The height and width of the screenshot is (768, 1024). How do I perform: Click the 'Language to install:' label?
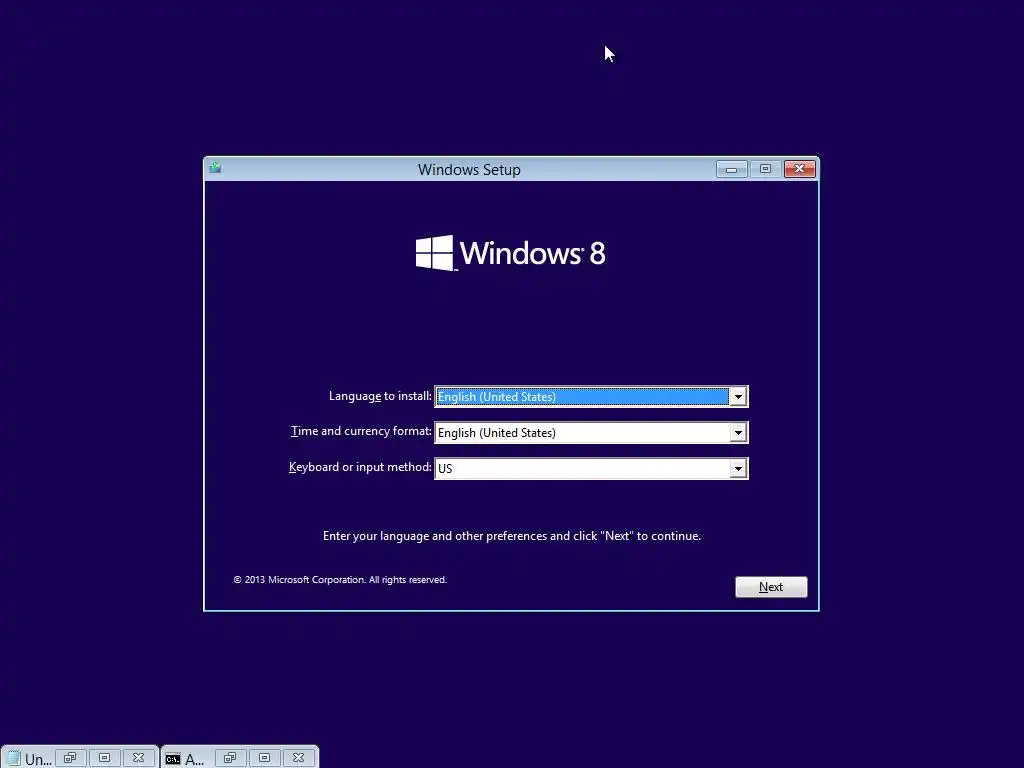tap(380, 396)
